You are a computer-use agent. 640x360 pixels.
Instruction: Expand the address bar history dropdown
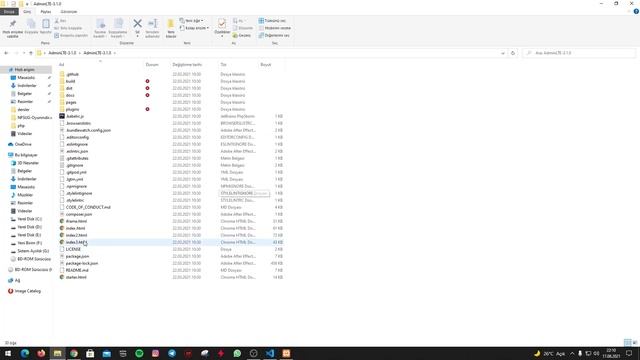(503, 53)
